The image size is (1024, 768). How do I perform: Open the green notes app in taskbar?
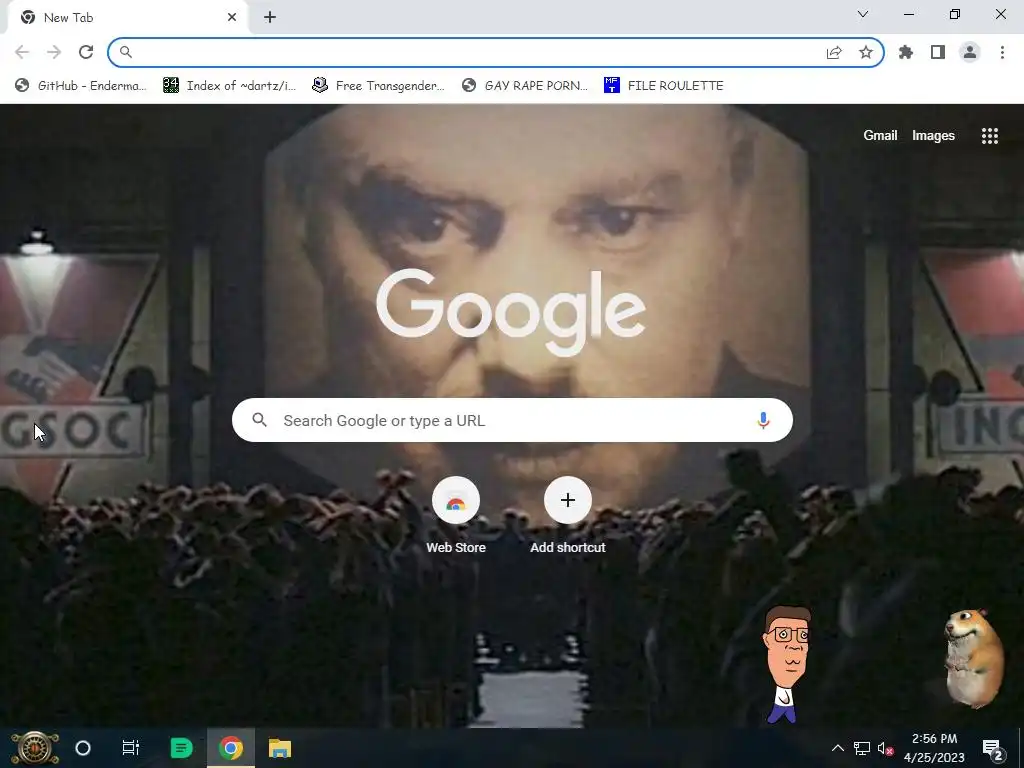[x=181, y=748]
